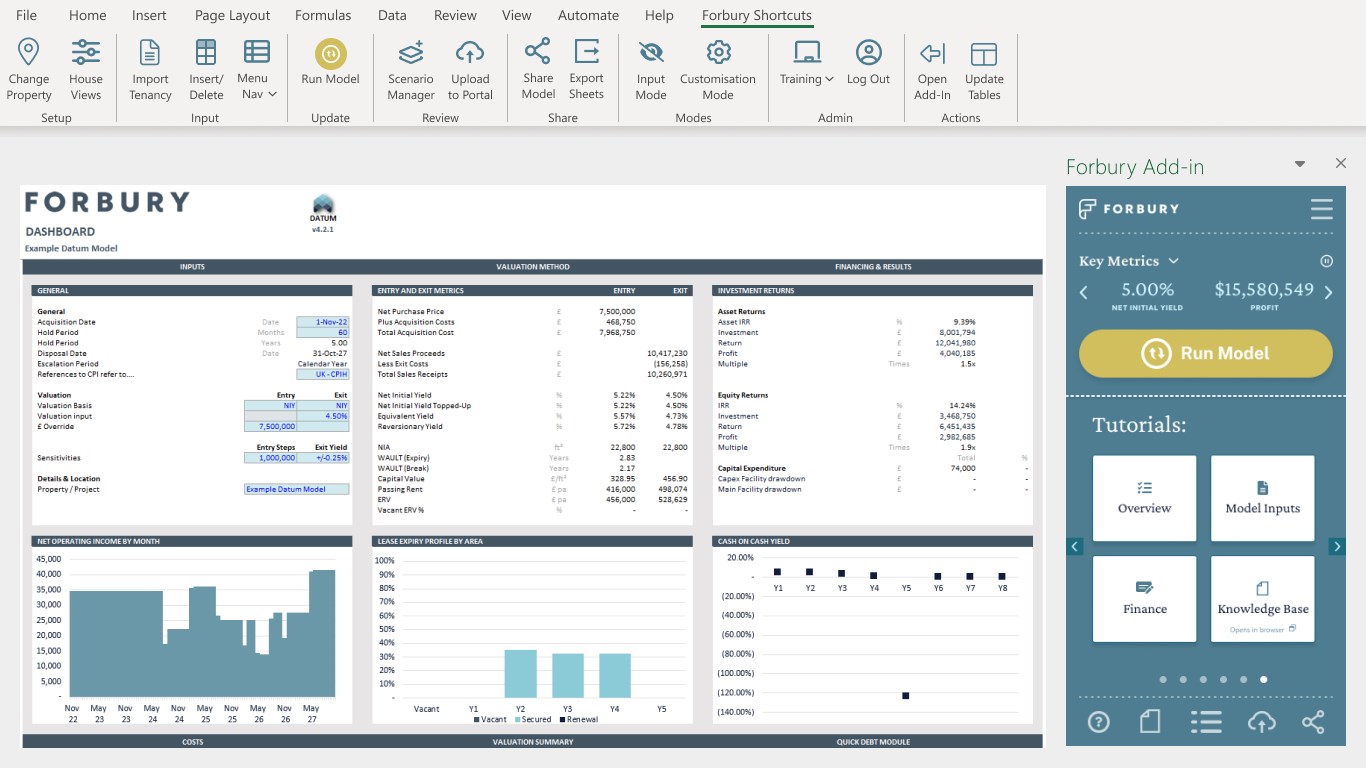Screen dimensions: 1366x768
Task: Switch to the Insert tab
Action: [149, 15]
